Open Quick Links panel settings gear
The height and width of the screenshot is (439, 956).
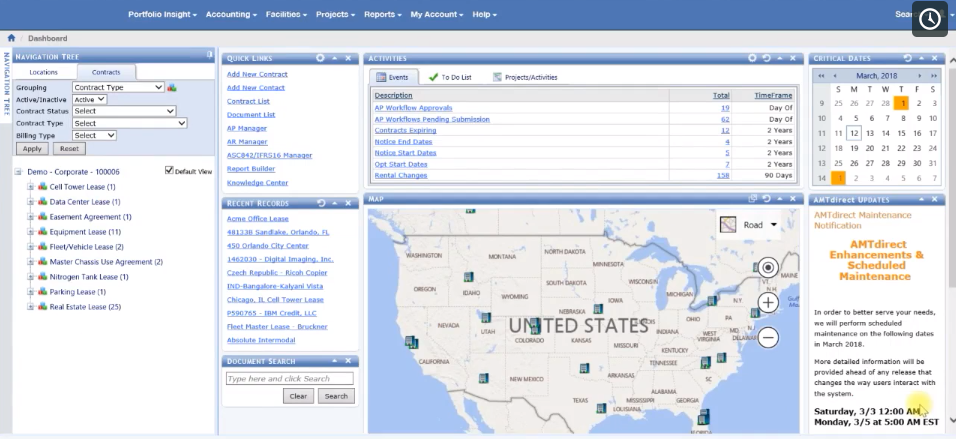(320, 58)
